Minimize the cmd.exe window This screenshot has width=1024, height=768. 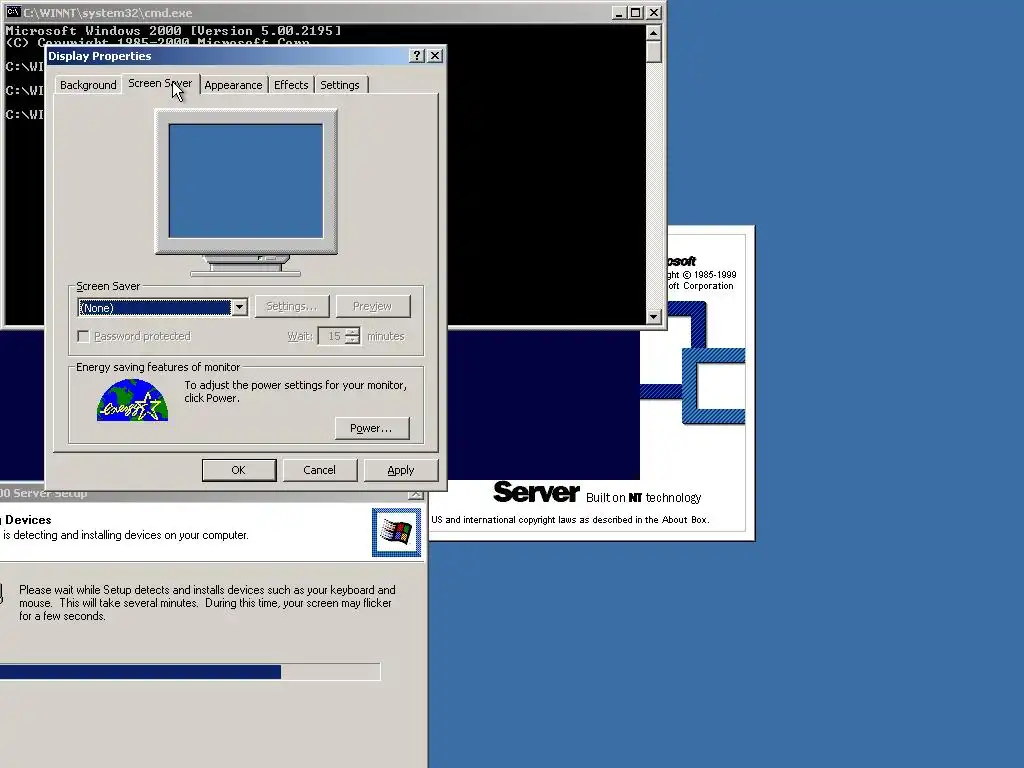pyautogui.click(x=618, y=12)
